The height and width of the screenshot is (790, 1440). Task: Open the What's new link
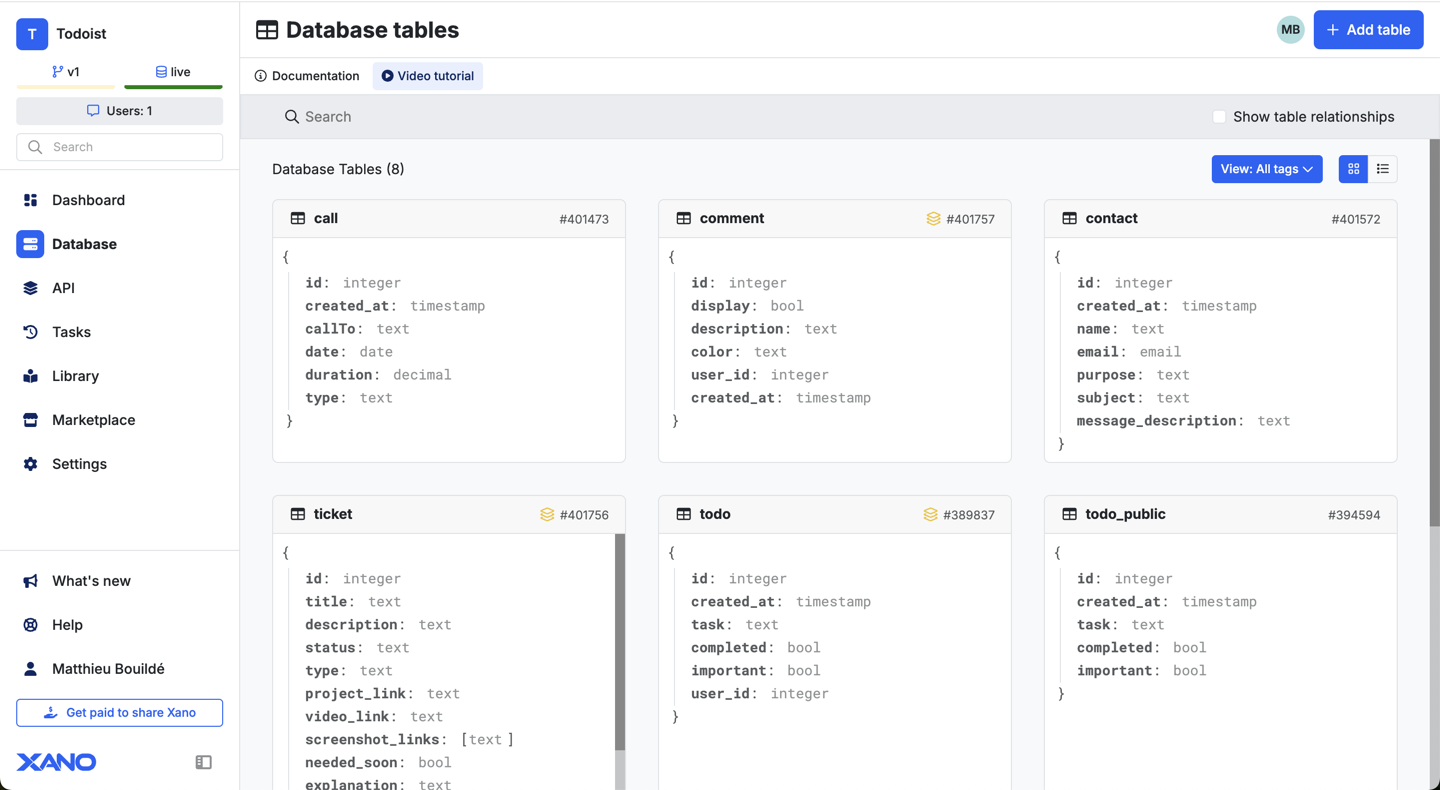point(92,581)
